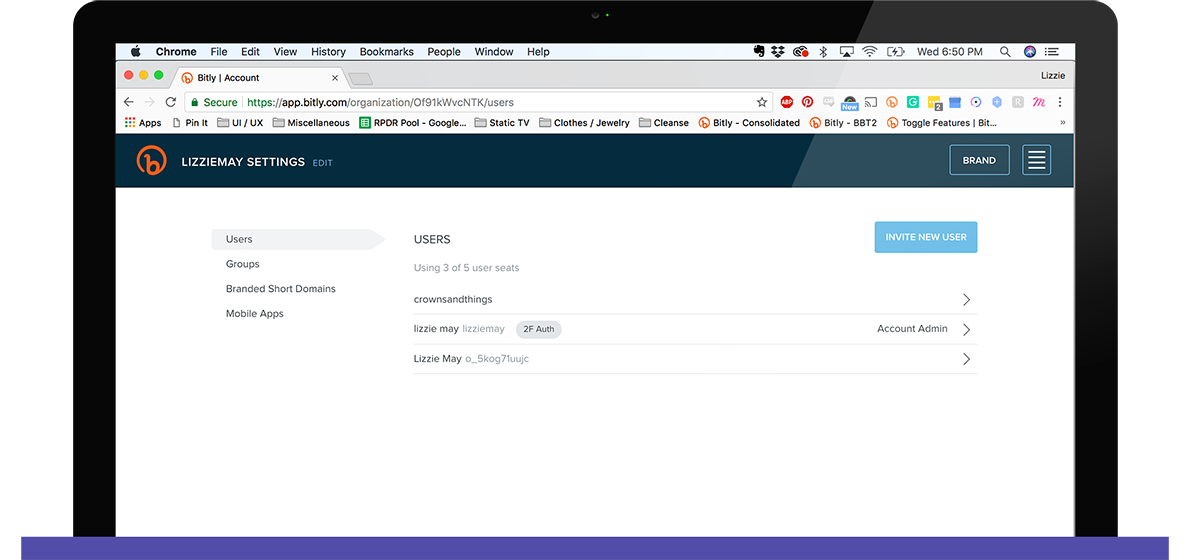Open the People menu
This screenshot has height=560, width=1200.
444,52
